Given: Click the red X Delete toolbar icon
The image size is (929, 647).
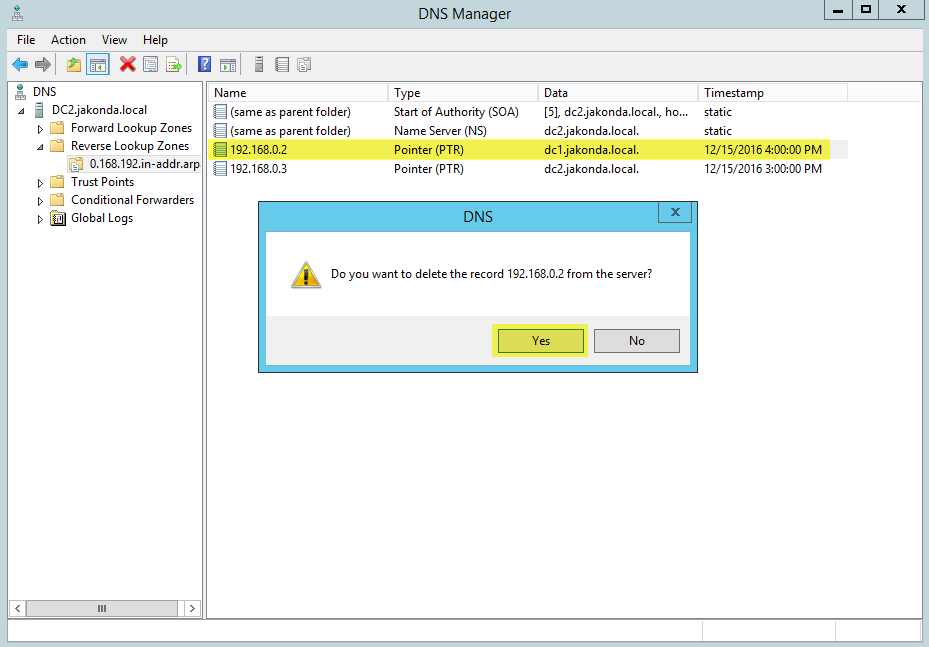Looking at the screenshot, I should pyautogui.click(x=127, y=65).
